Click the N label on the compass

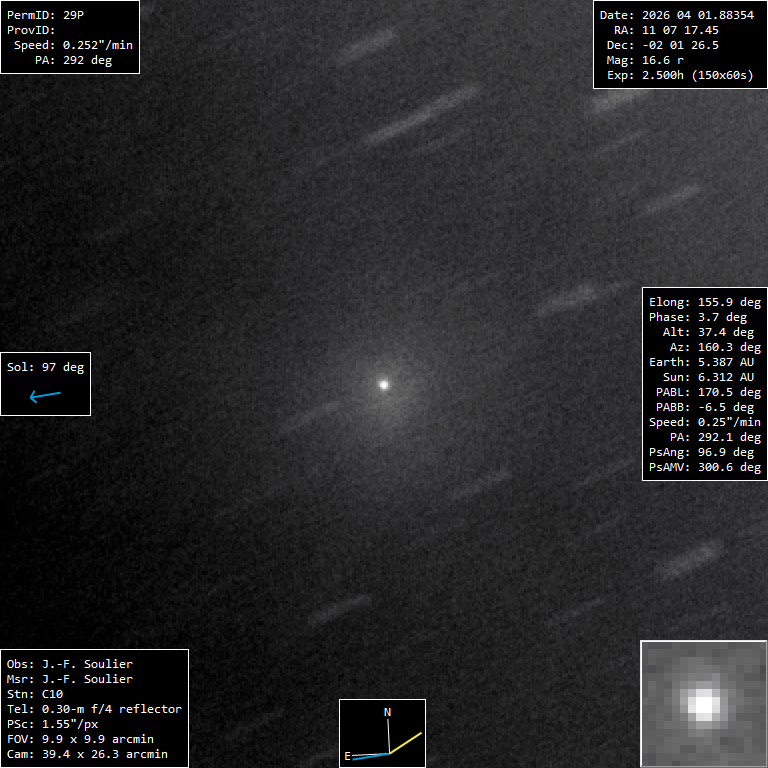388,712
